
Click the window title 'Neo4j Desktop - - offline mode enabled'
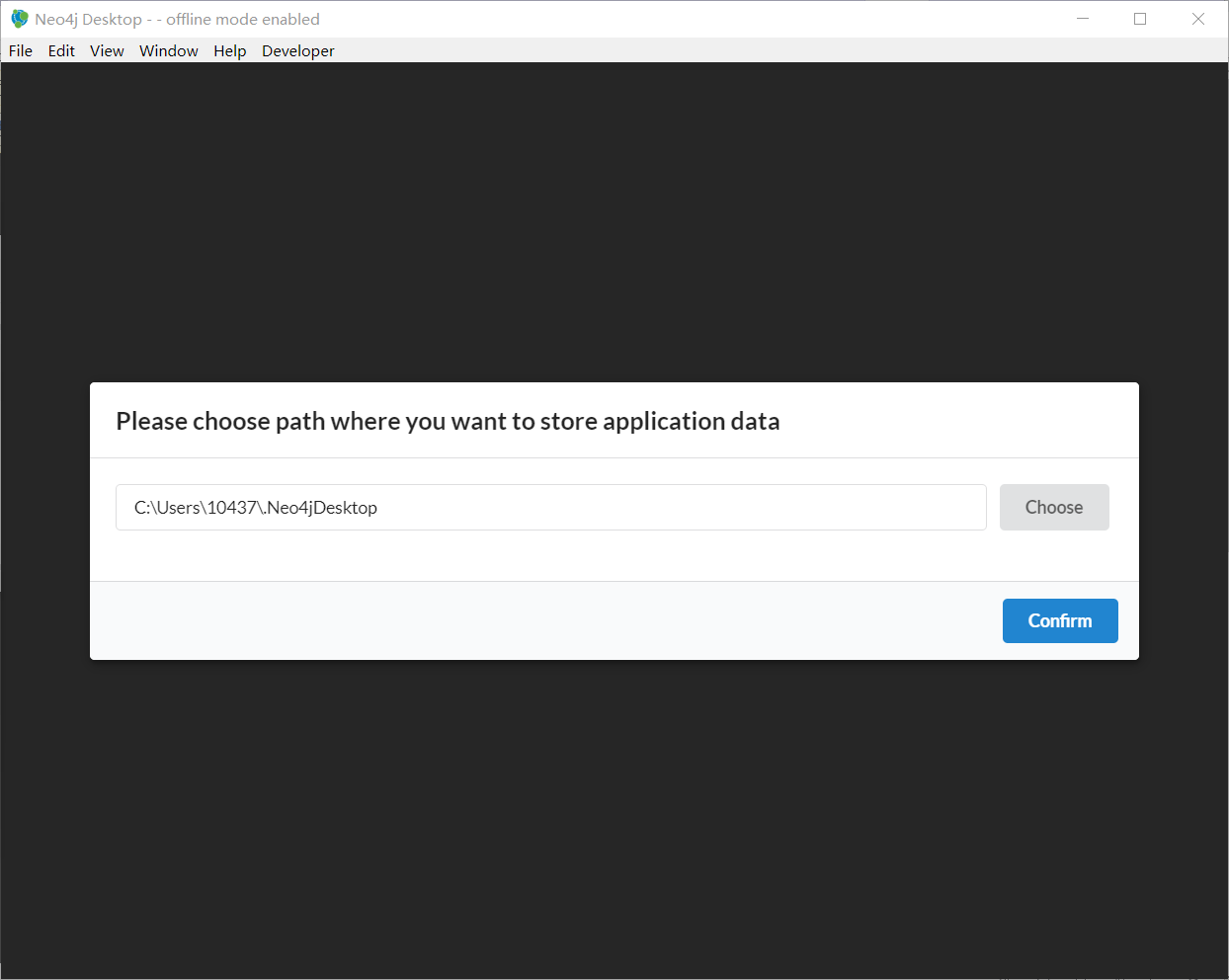178,19
